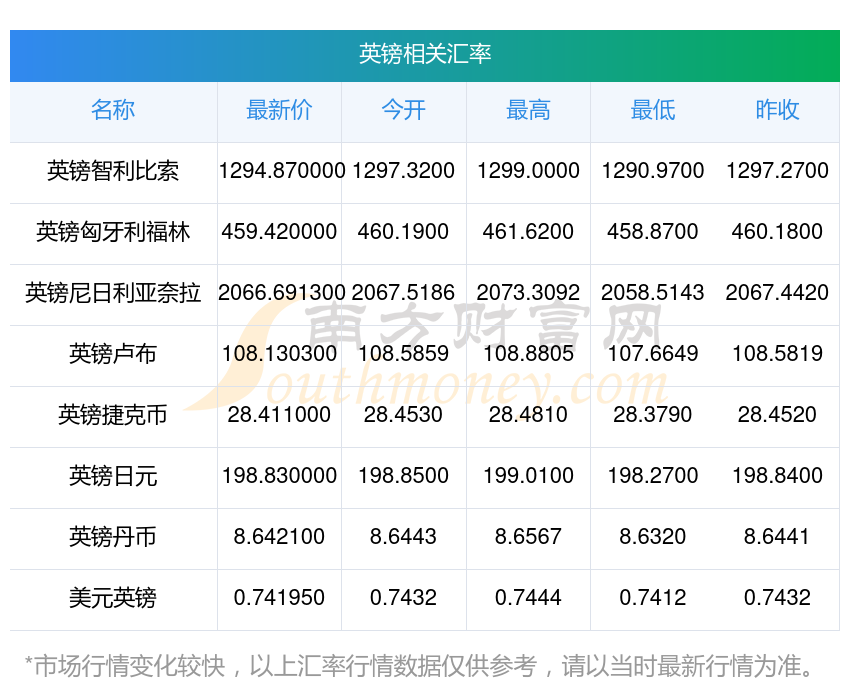Select high value 108.8805
The width and height of the screenshot is (850, 698).
(528, 354)
